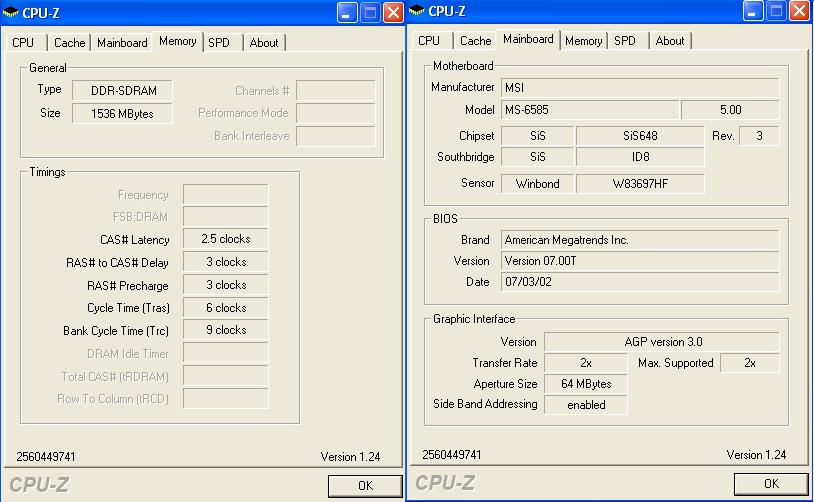Screen dimensions: 814x502
Task: Click the empty Frequency field
Action: point(226,195)
